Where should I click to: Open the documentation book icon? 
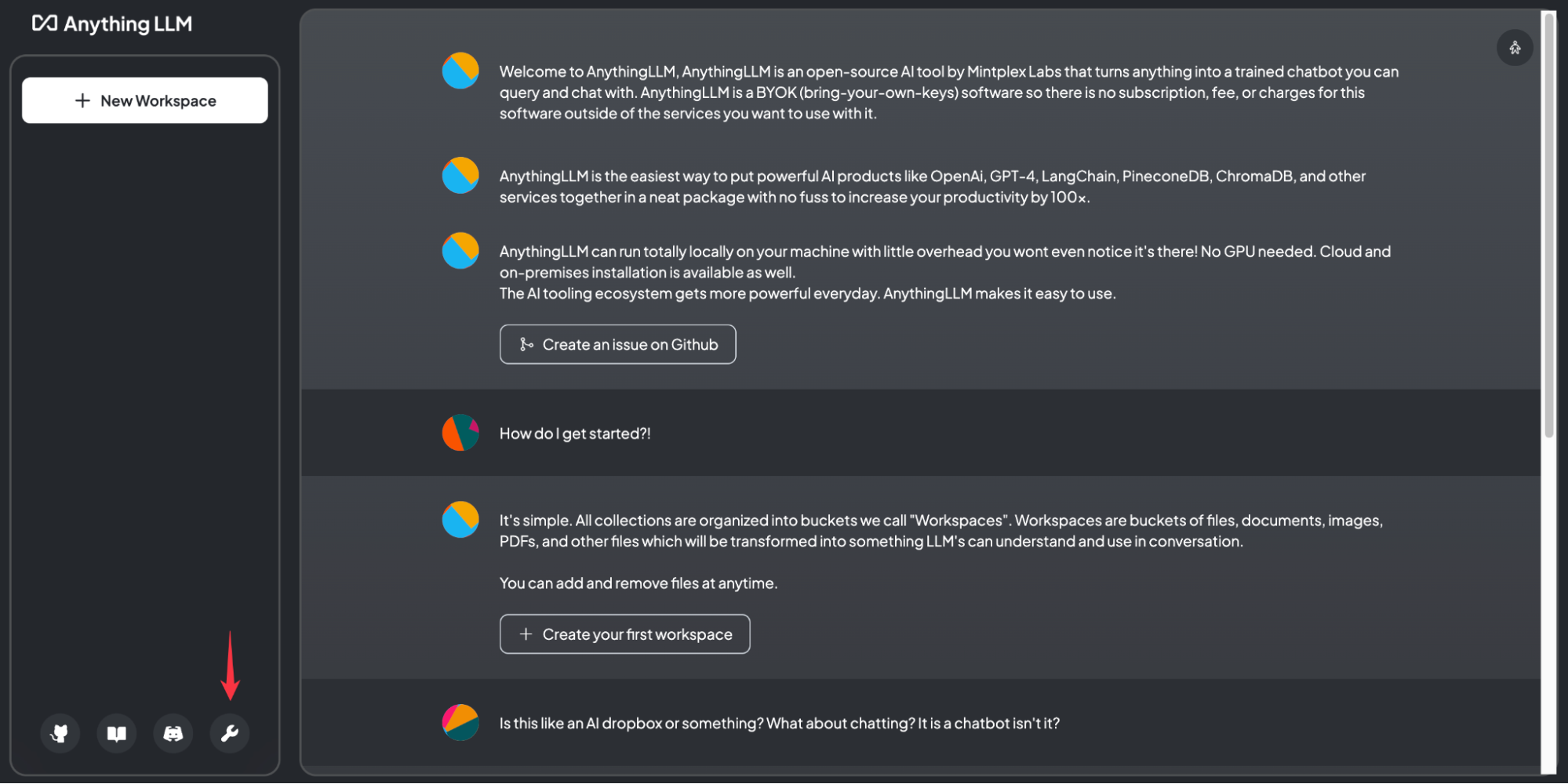(x=116, y=733)
